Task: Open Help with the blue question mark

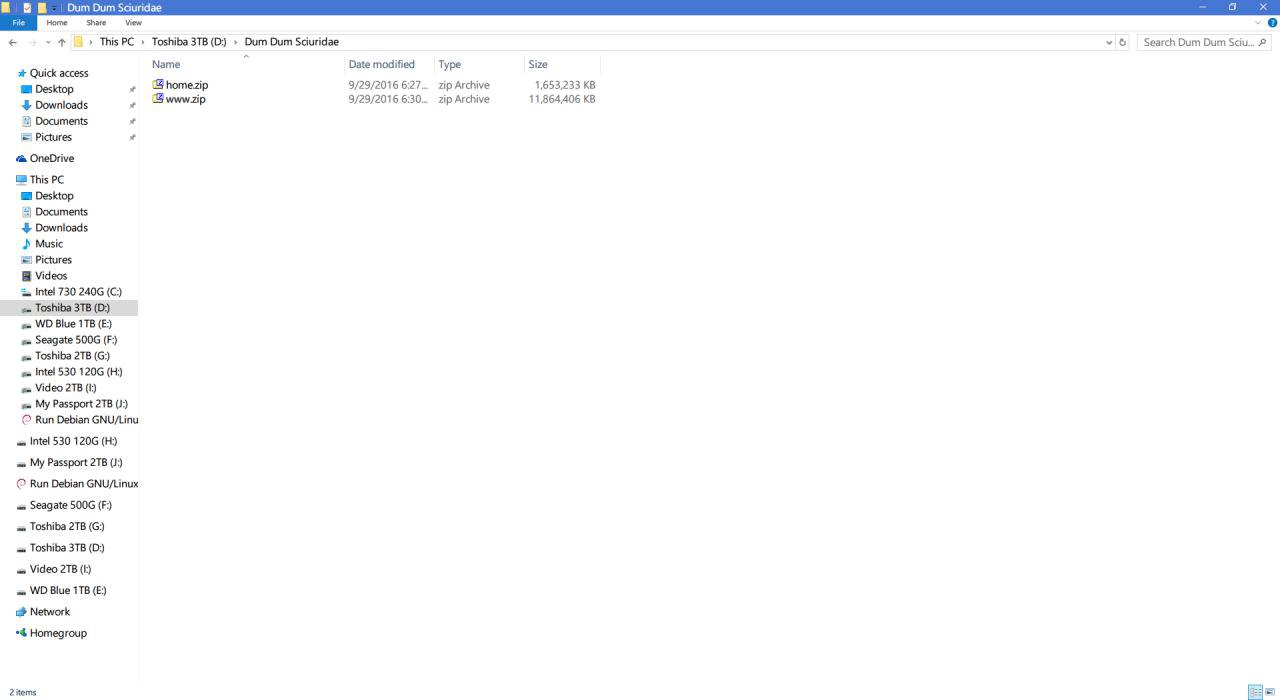Action: (x=1272, y=22)
